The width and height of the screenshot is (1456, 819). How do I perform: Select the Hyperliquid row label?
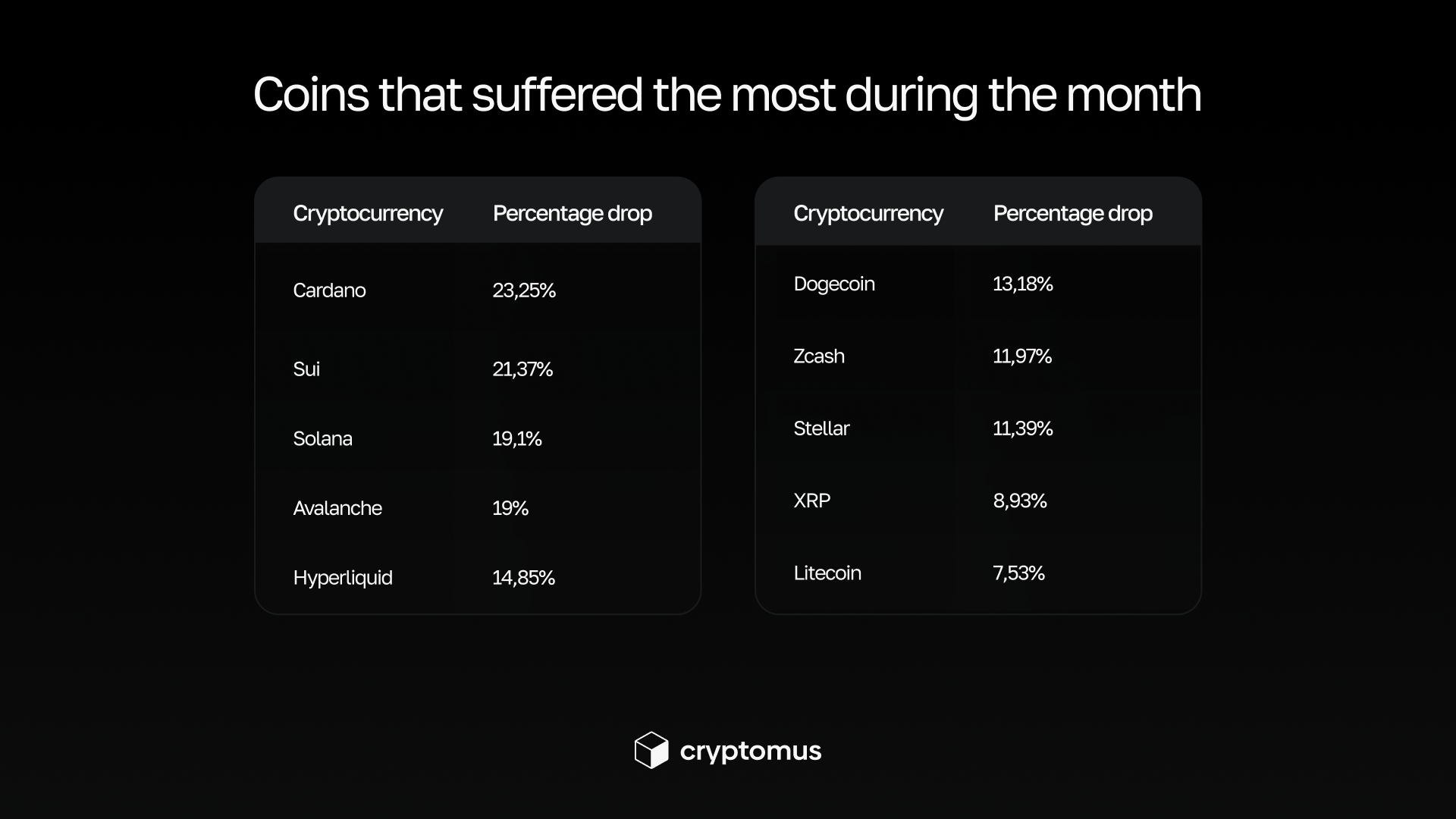(343, 578)
